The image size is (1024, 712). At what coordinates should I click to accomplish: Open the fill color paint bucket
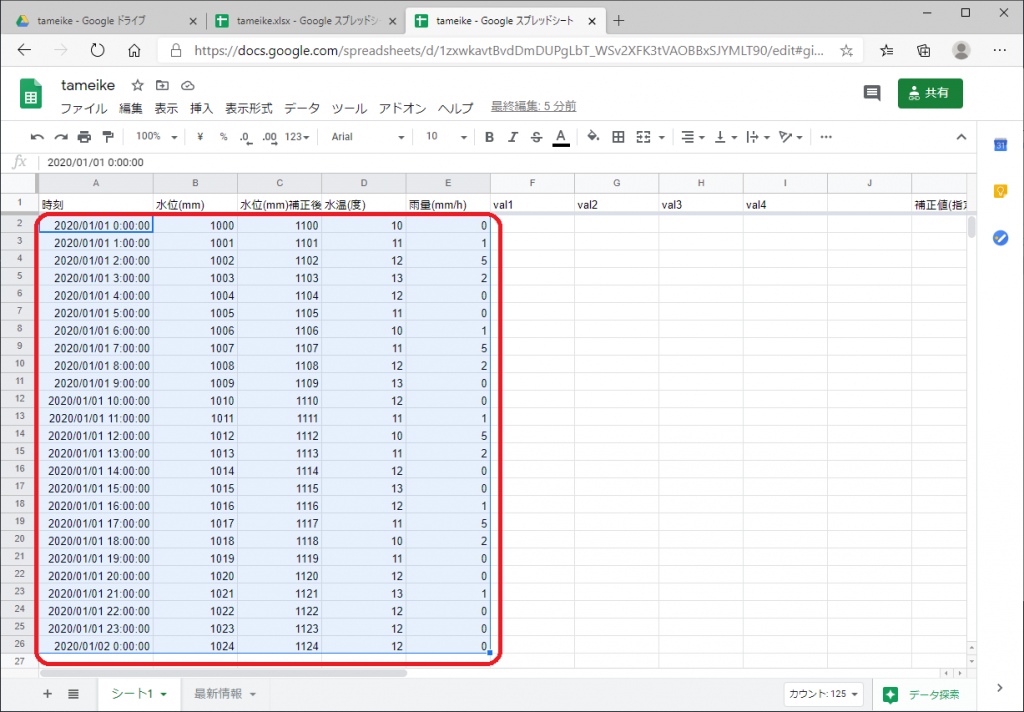pos(592,137)
